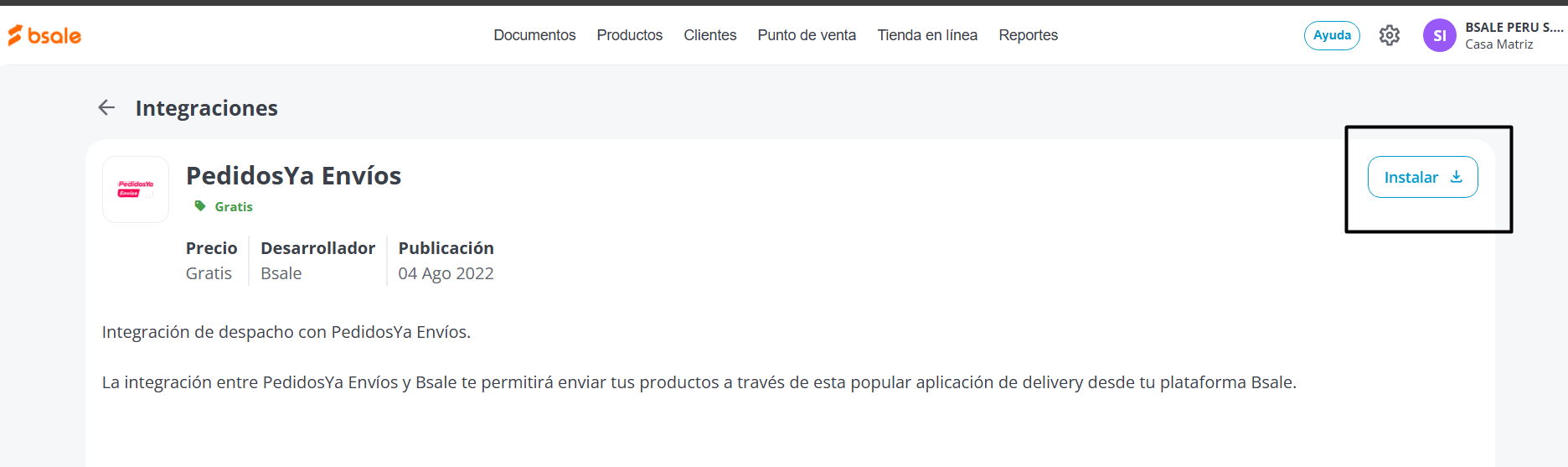Screen dimensions: 1568x467
Task: Open the Productos menu
Action: click(x=630, y=35)
